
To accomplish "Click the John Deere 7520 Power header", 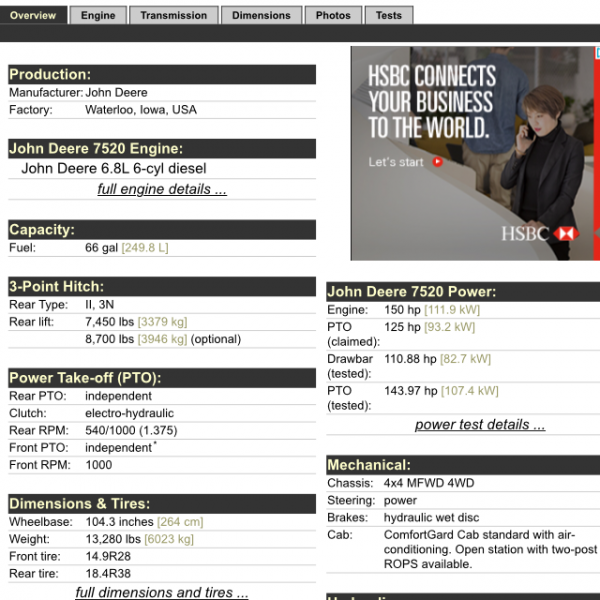I will click(x=463, y=292).
